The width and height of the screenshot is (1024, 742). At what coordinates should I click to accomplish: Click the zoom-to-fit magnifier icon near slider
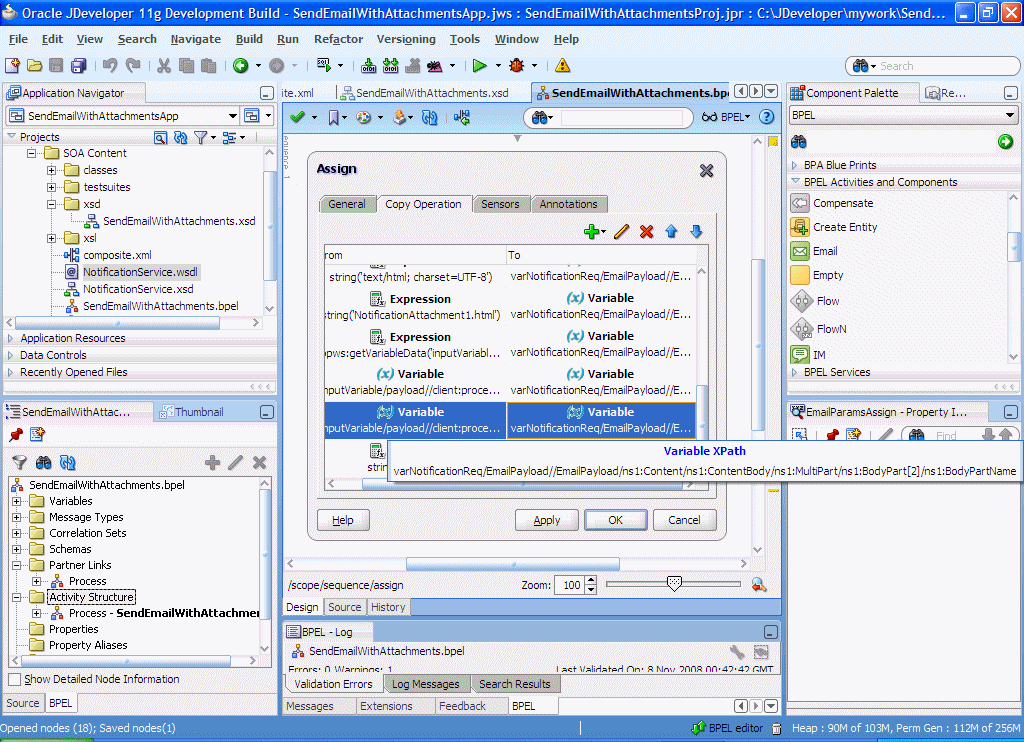(x=759, y=585)
